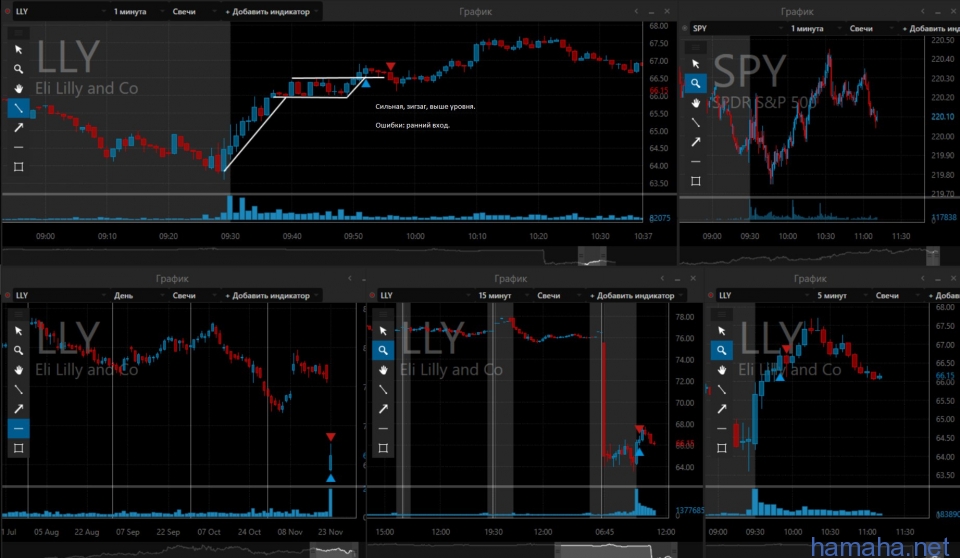Image resolution: width=960 pixels, height=558 pixels.
Task: Select annotation 'Ошибки: ранний вход.'
Action: coord(412,125)
